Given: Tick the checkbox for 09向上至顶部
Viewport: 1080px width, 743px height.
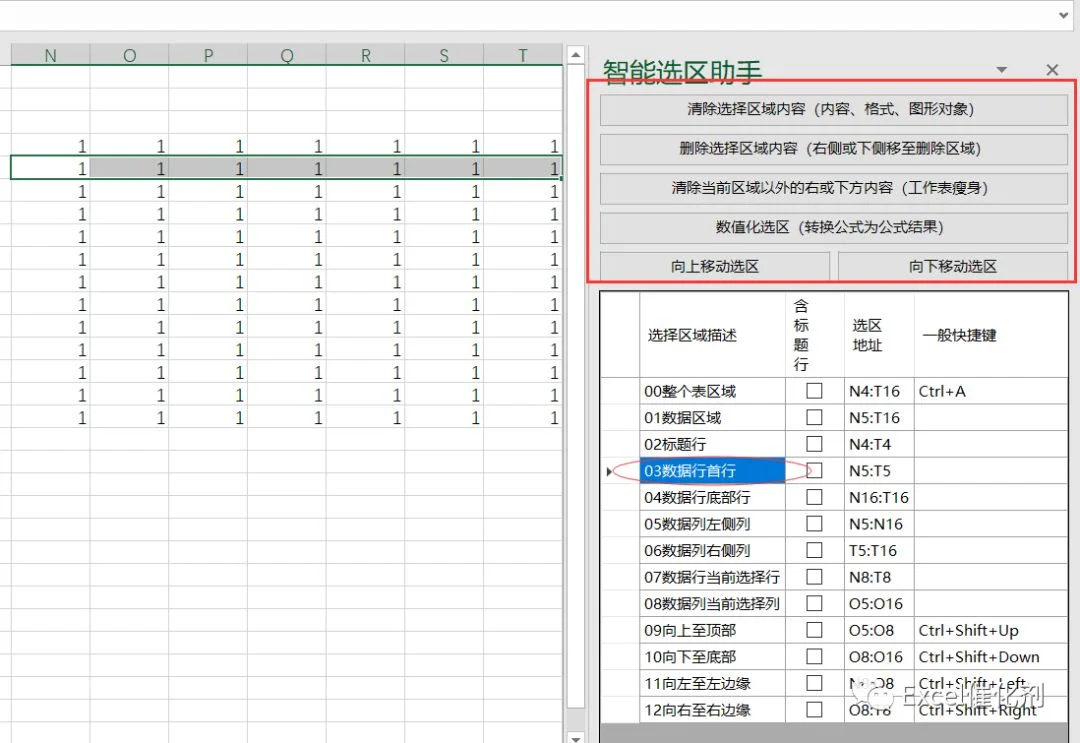Looking at the screenshot, I should pos(814,630).
